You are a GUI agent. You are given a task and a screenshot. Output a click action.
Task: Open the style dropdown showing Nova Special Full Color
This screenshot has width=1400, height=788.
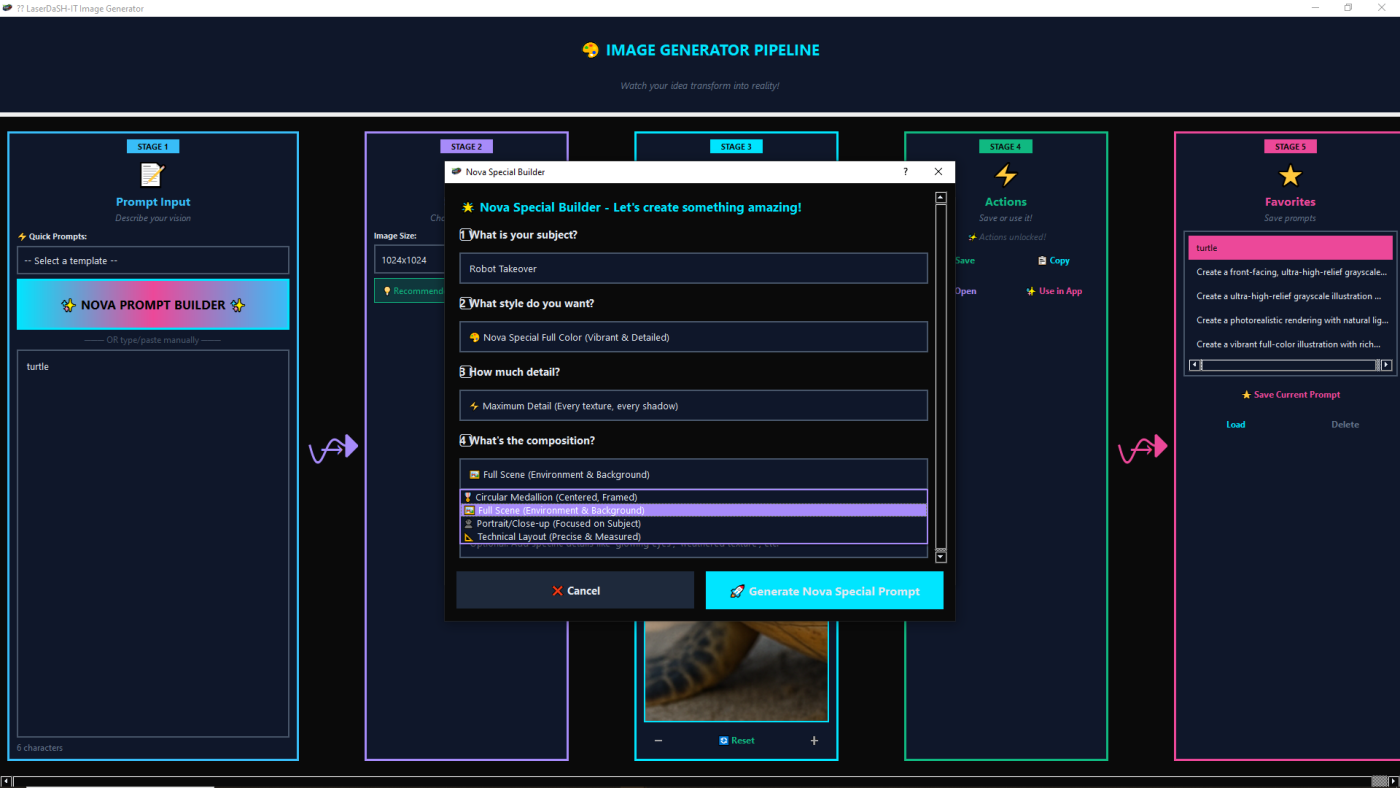tap(693, 337)
